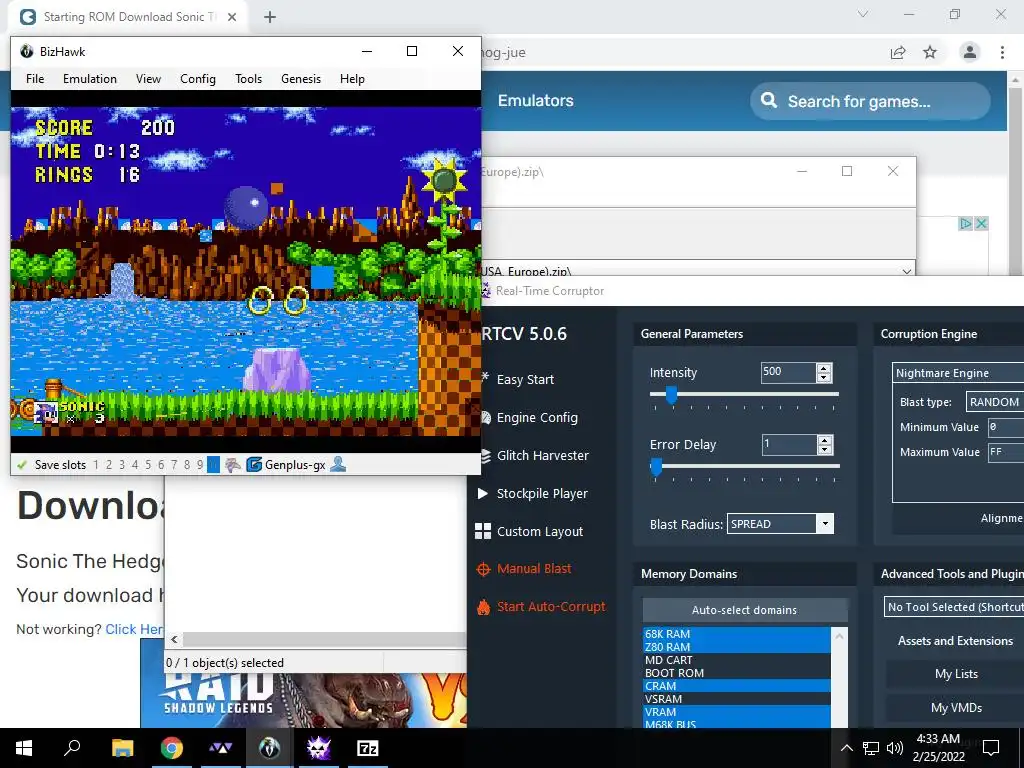This screenshot has width=1024, height=768.
Task: Select Z80 RAM memory domain
Action: [737, 647]
